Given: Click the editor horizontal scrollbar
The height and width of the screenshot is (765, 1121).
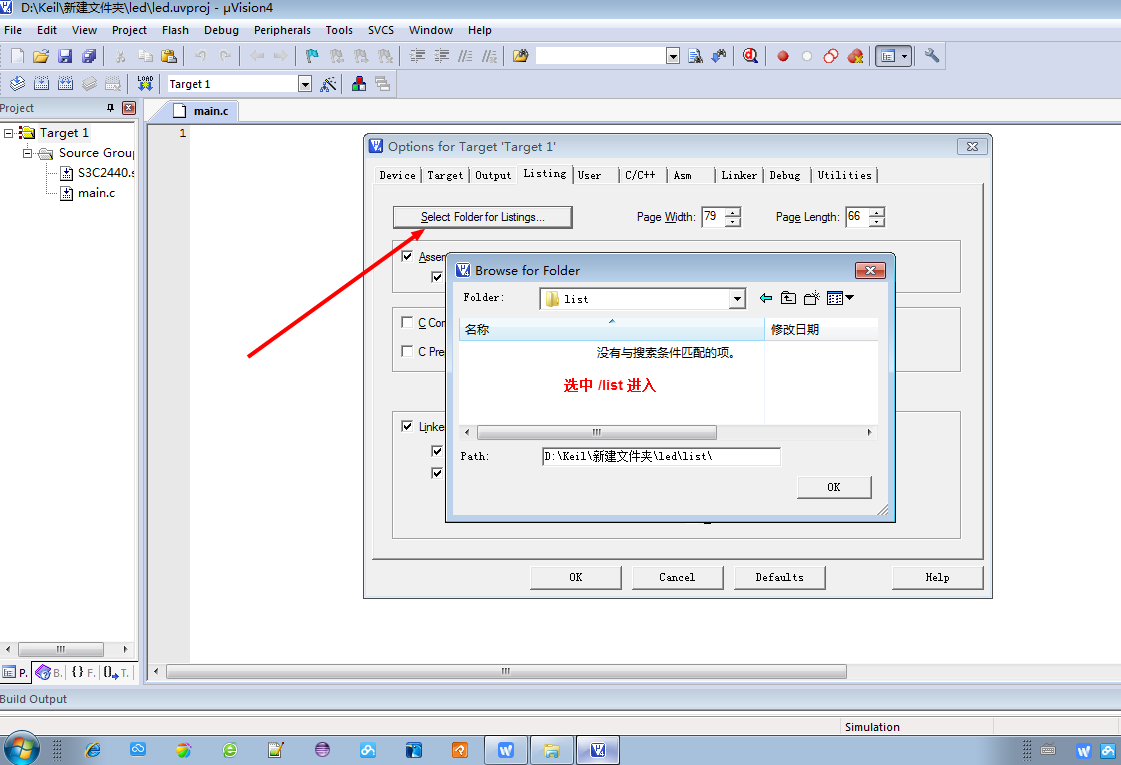Looking at the screenshot, I should pyautogui.click(x=505, y=671).
